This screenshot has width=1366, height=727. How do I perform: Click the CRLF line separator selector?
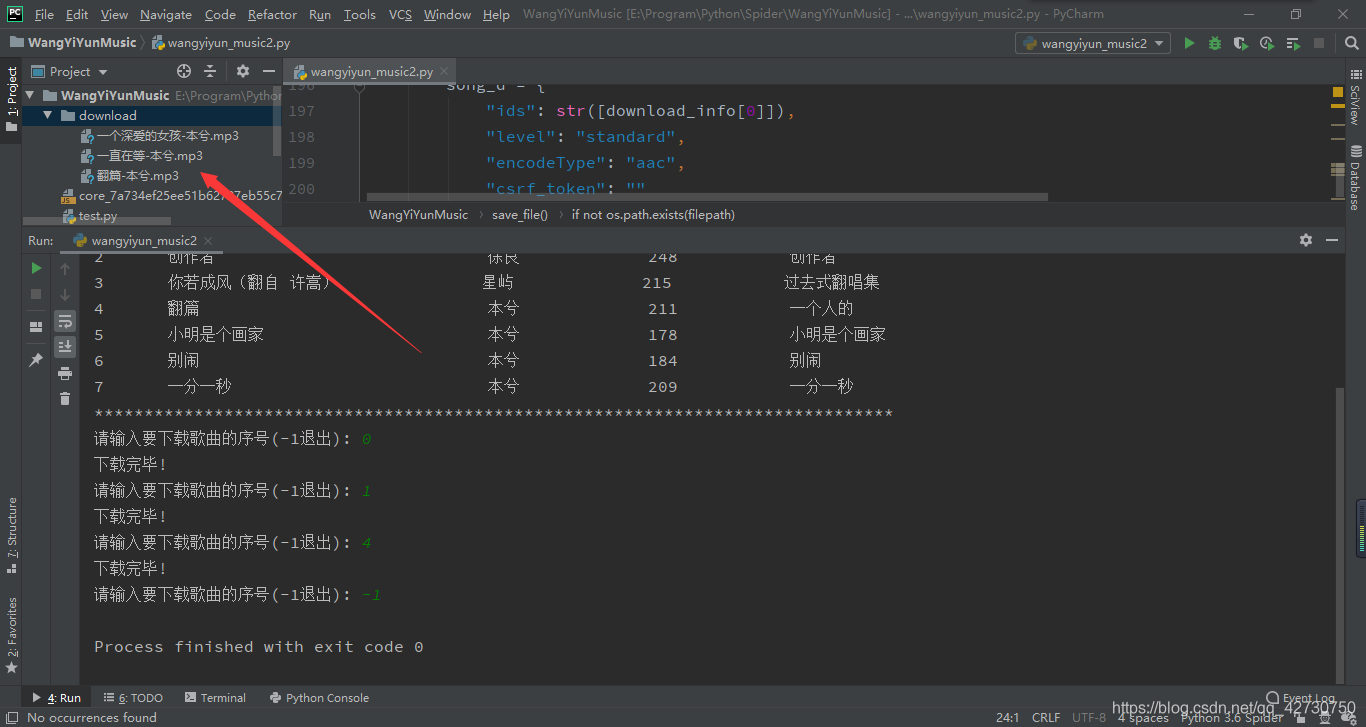coord(1046,717)
